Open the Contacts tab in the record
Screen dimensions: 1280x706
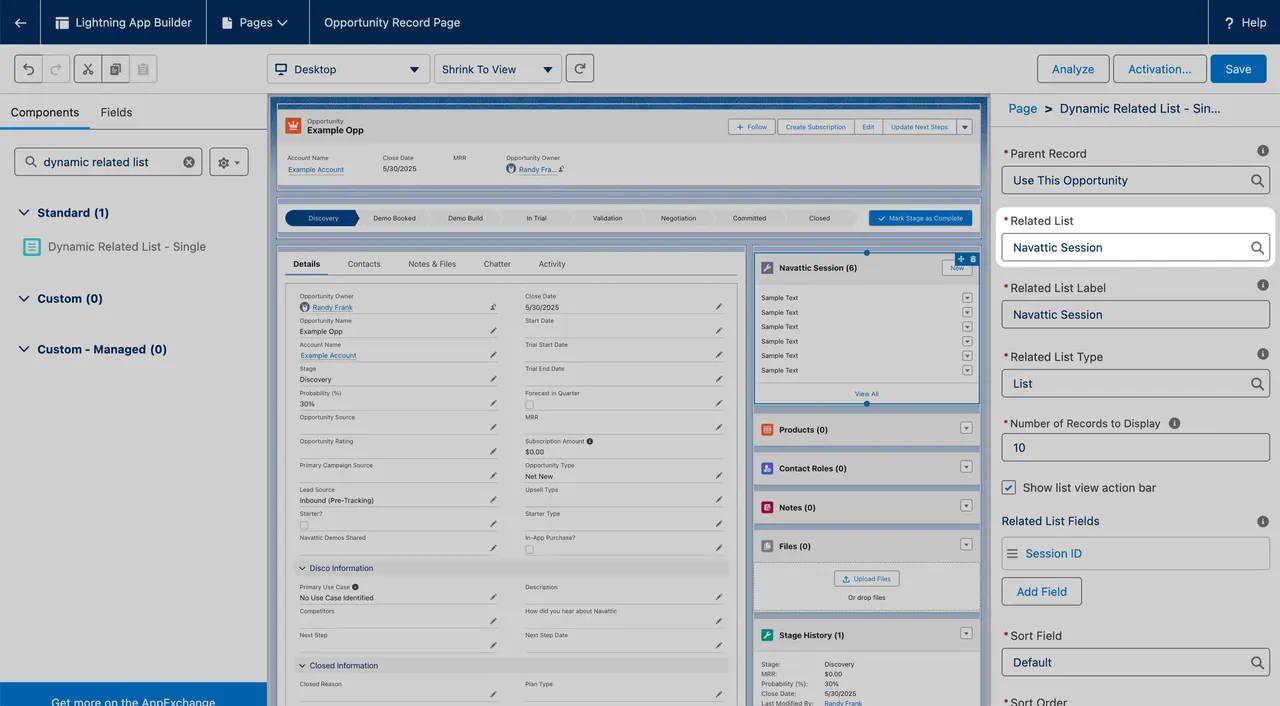(364, 264)
